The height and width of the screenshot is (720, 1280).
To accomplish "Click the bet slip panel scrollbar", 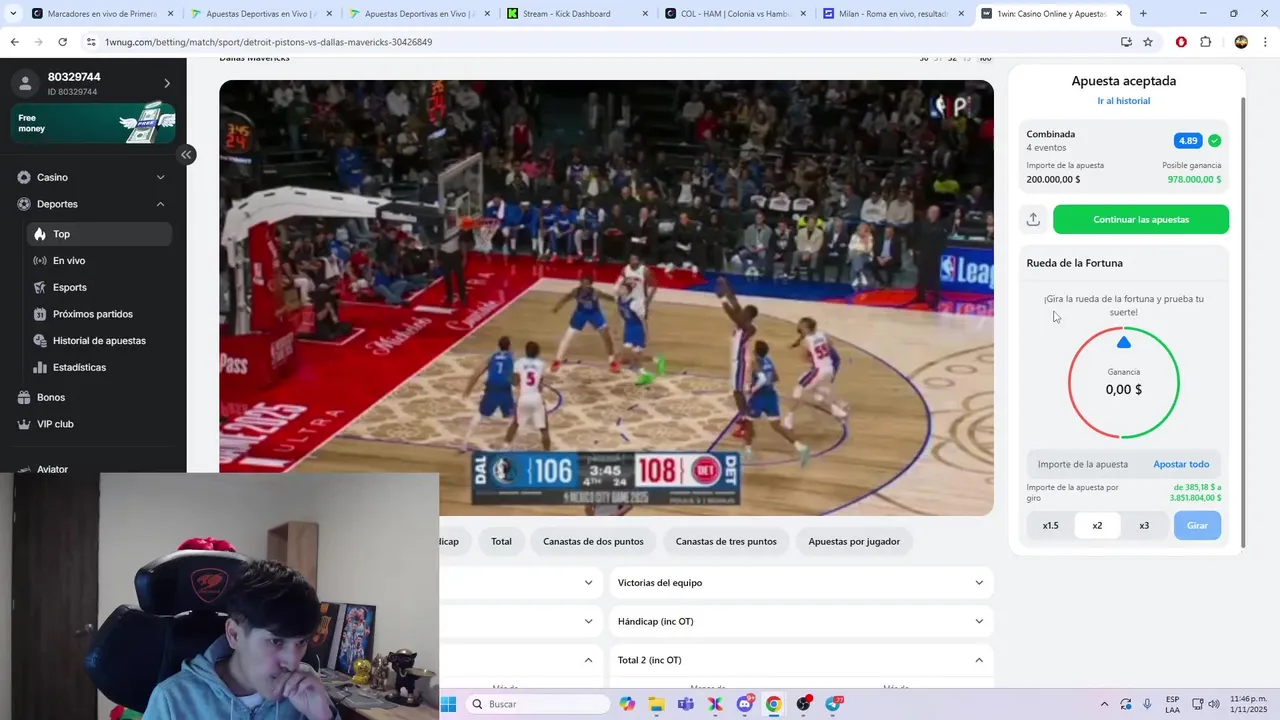I will coord(1243,320).
